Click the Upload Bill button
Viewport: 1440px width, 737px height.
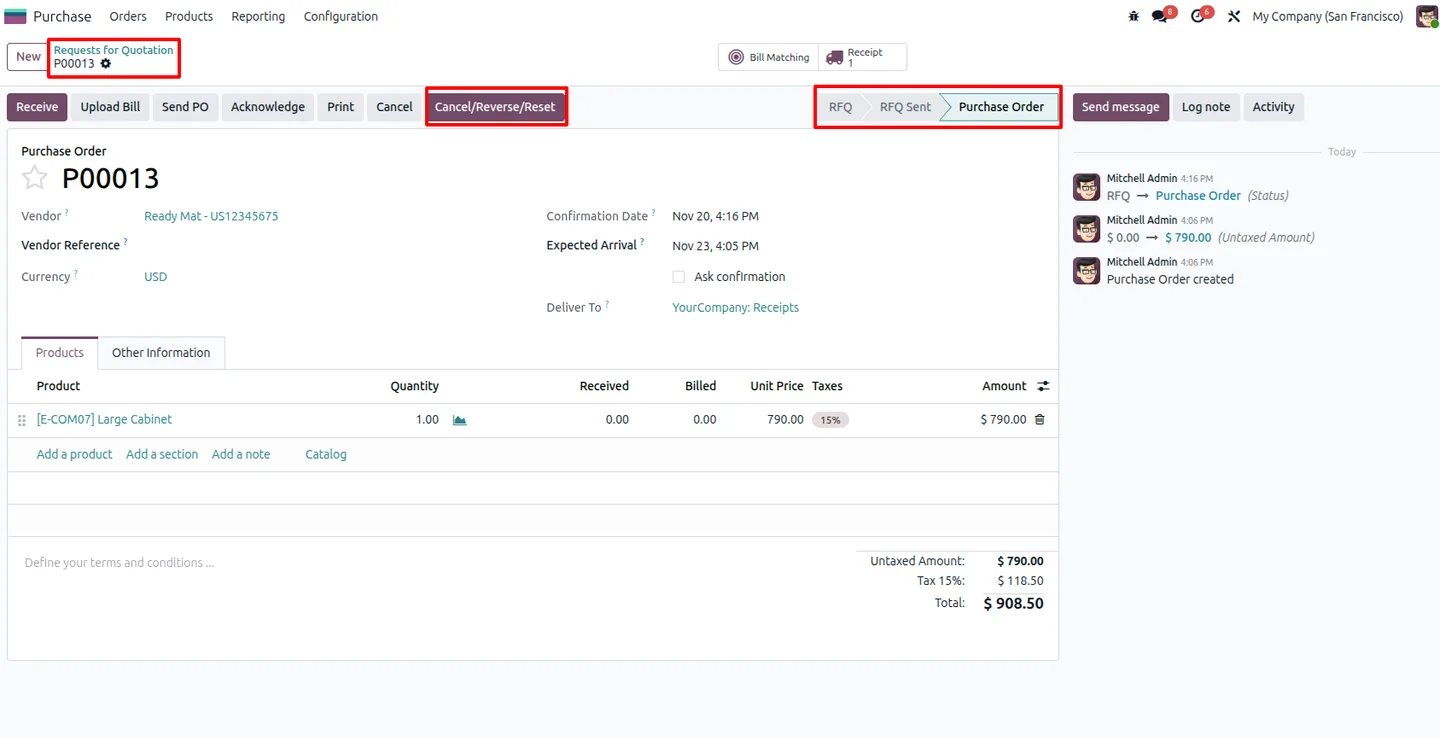110,107
